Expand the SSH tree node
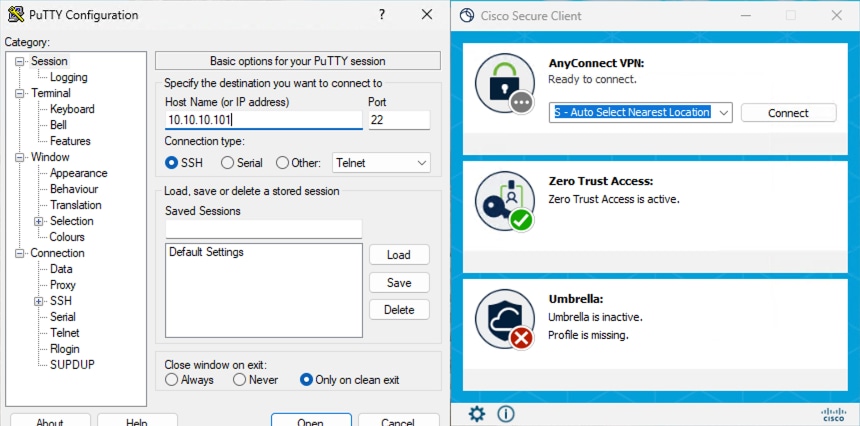860x426 pixels. [x=38, y=301]
